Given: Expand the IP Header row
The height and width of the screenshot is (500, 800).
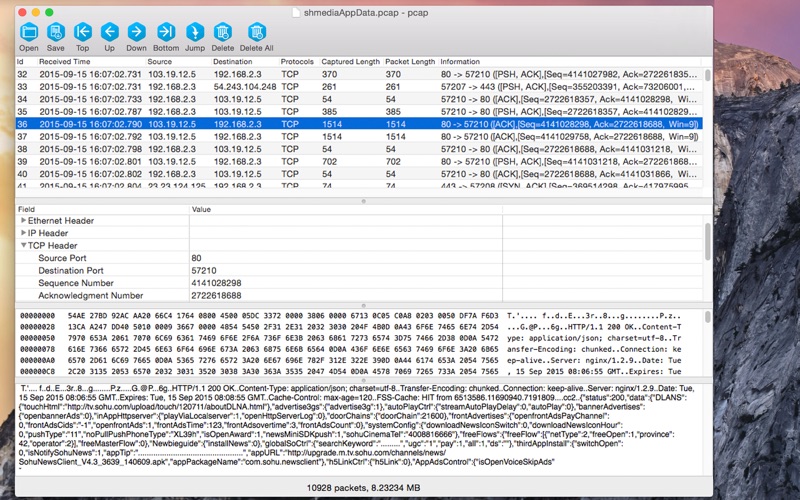Looking at the screenshot, I should pyautogui.click(x=23, y=233).
